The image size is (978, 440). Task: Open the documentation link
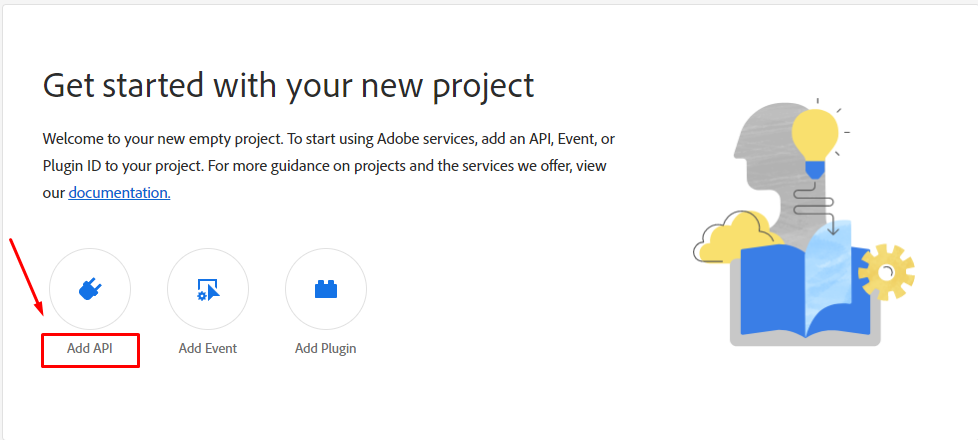click(x=119, y=193)
